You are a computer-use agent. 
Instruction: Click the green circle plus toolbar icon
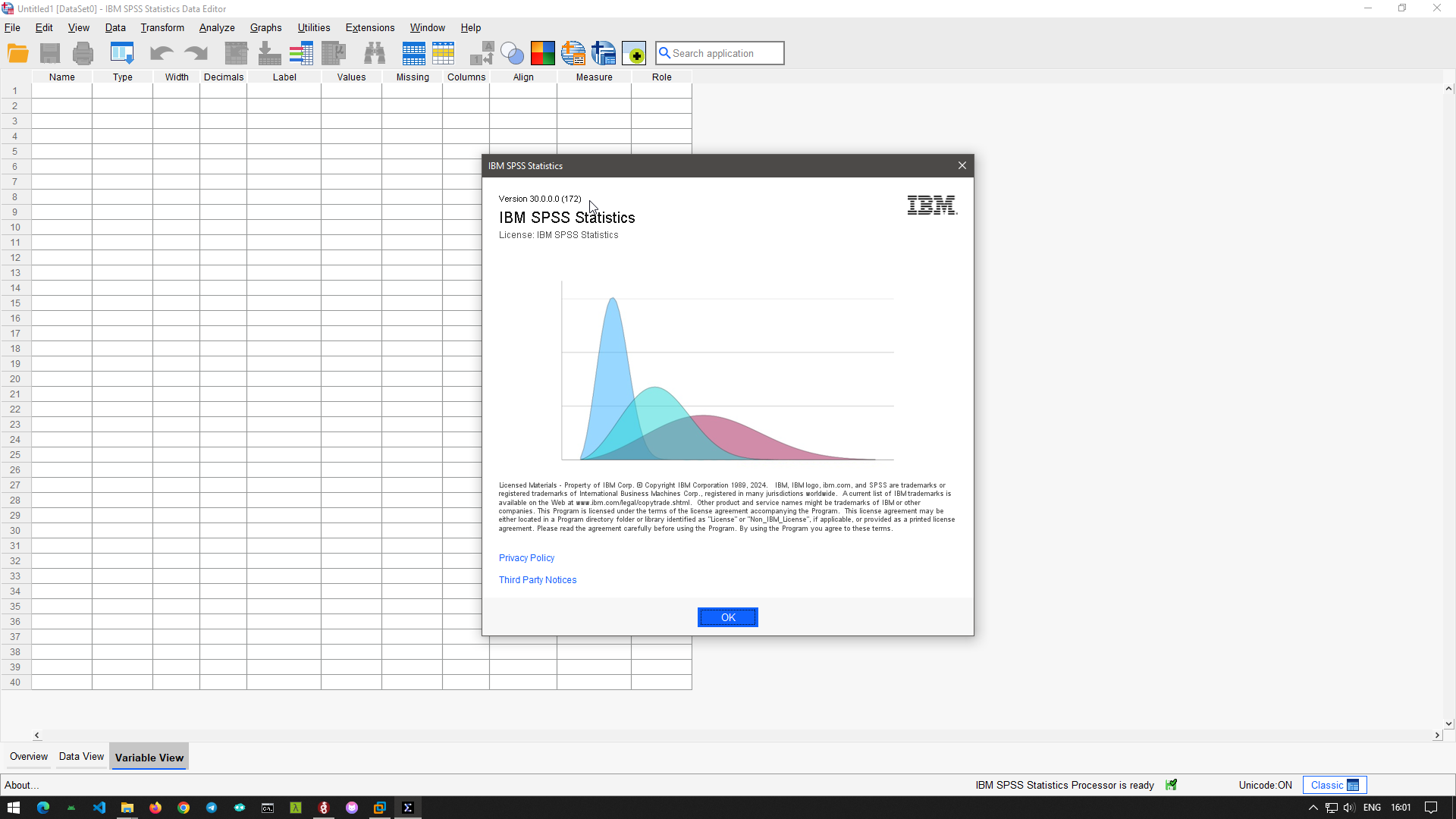click(x=634, y=53)
